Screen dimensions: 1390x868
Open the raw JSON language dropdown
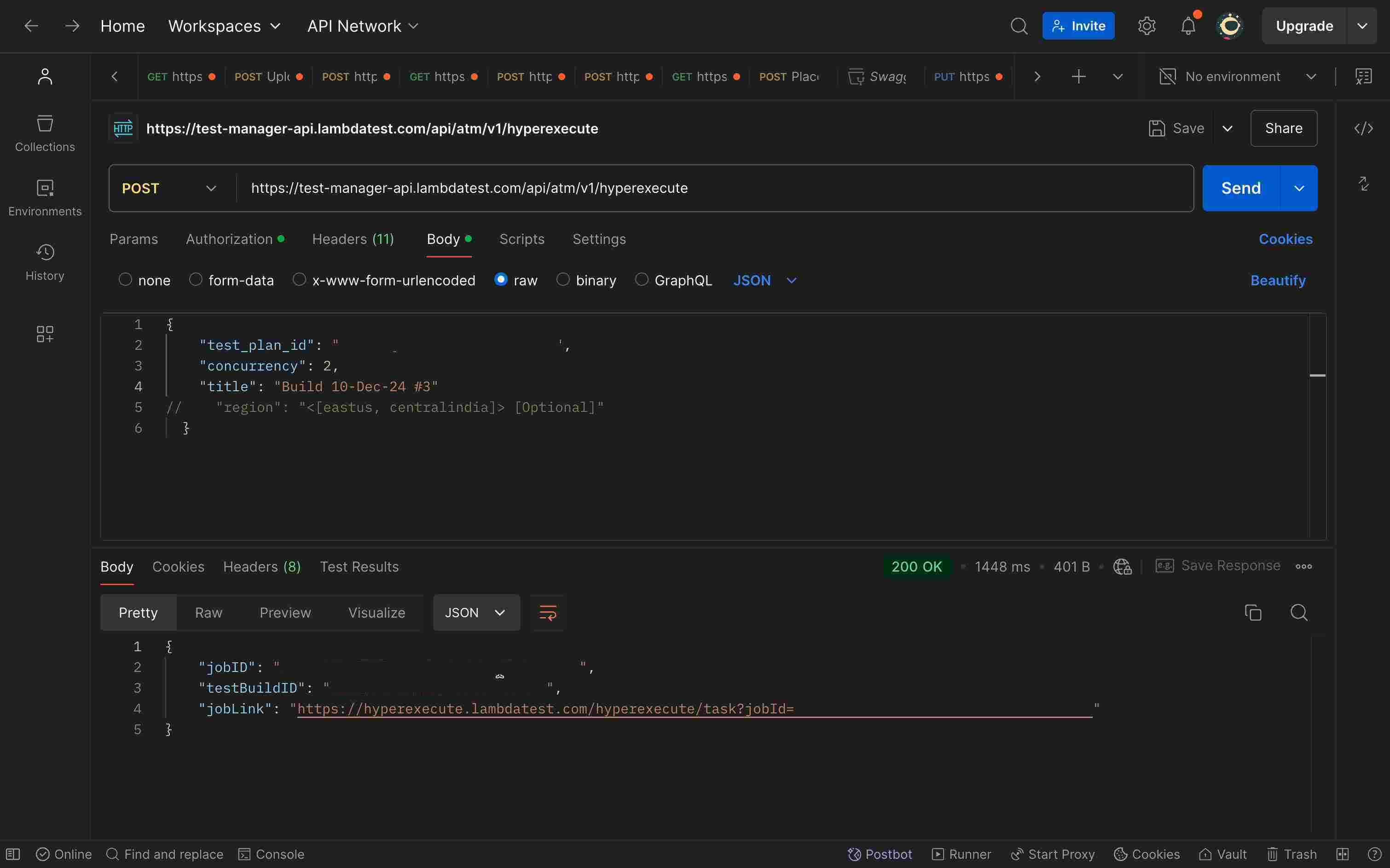pyautogui.click(x=765, y=280)
